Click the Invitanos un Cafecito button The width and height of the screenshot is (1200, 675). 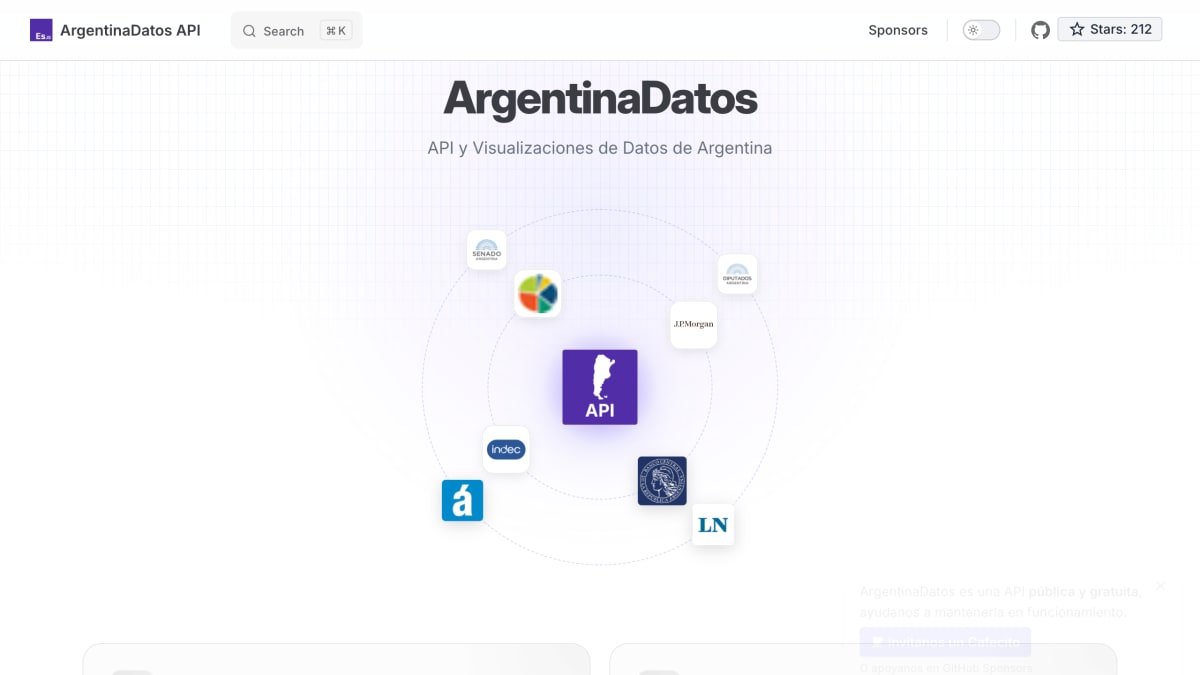[x=945, y=642]
